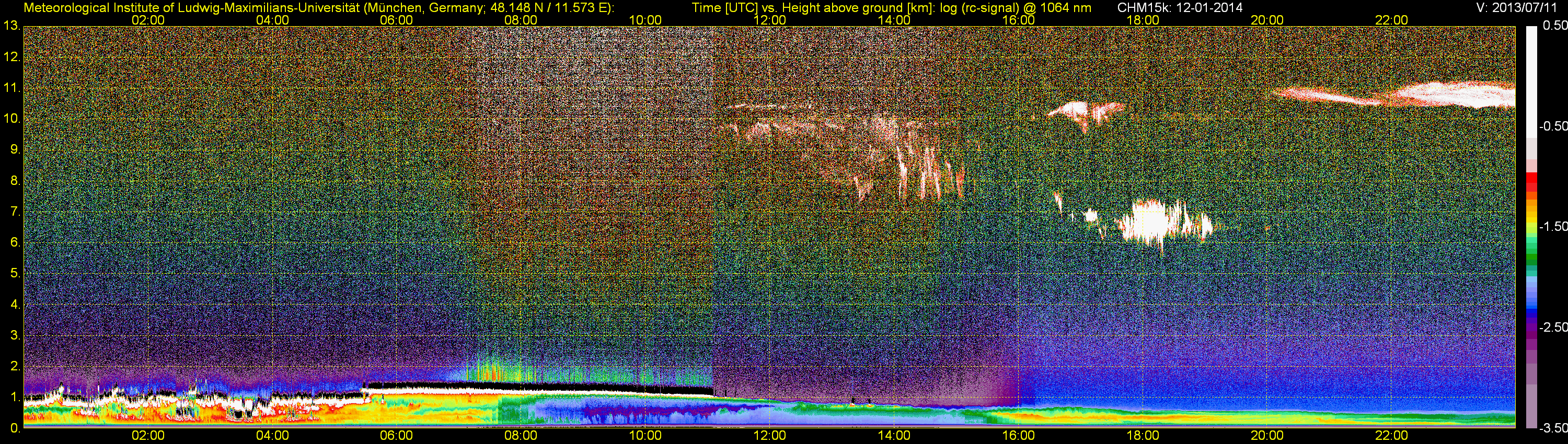Image resolution: width=1568 pixels, height=444 pixels.
Task: Click the '14:00' label on the top time axis
Action: click(894, 20)
